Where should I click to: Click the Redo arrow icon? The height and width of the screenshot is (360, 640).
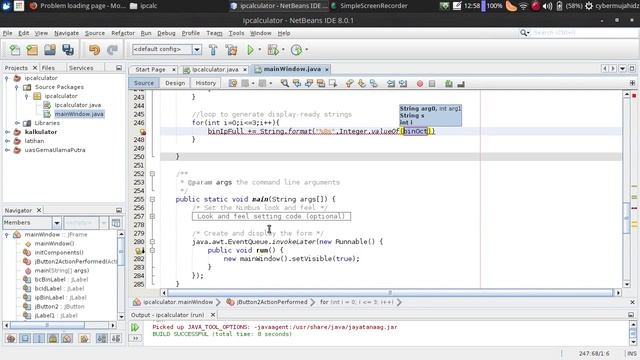[112, 50]
